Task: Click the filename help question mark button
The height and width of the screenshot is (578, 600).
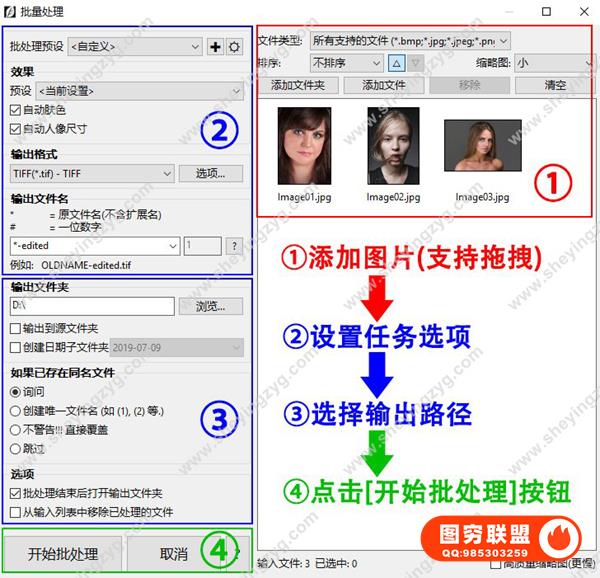Action: point(233,245)
